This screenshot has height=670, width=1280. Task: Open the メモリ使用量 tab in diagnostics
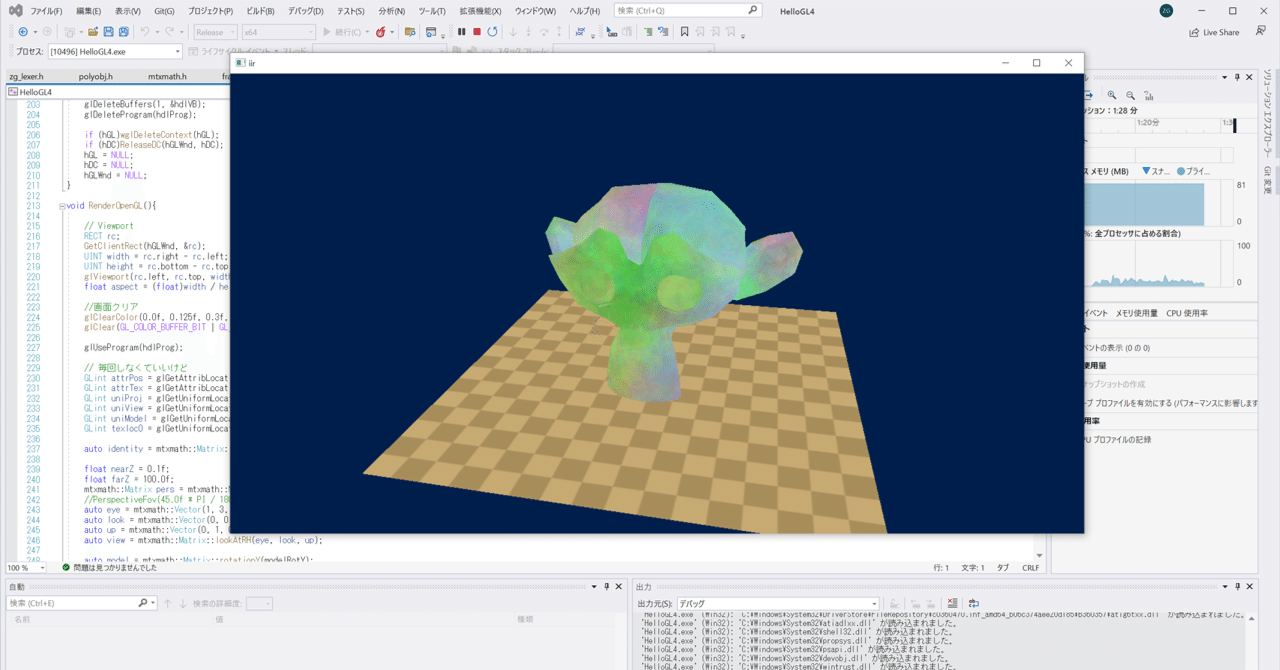pyautogui.click(x=1136, y=313)
